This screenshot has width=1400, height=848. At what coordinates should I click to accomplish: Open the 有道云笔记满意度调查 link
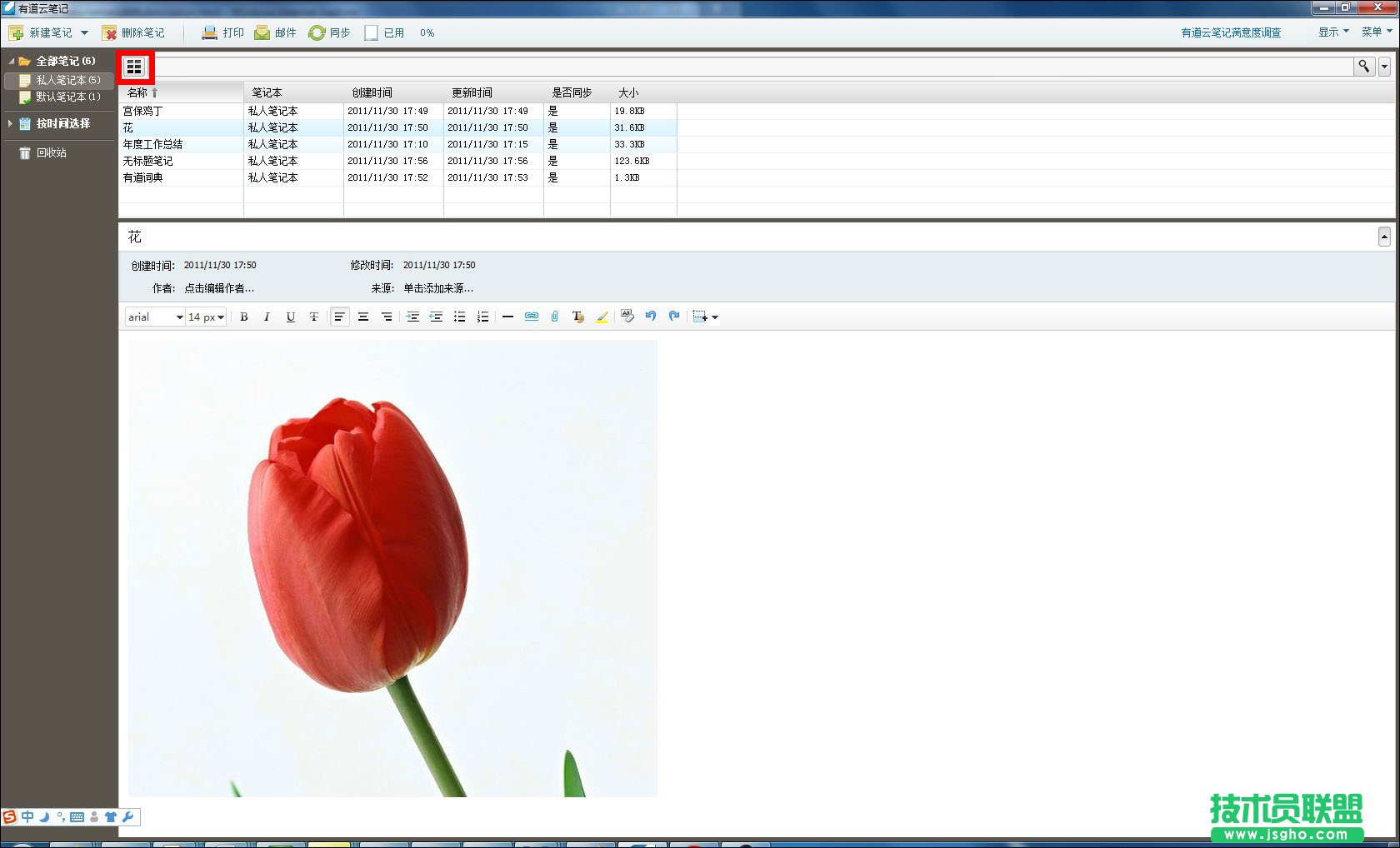[x=1230, y=32]
